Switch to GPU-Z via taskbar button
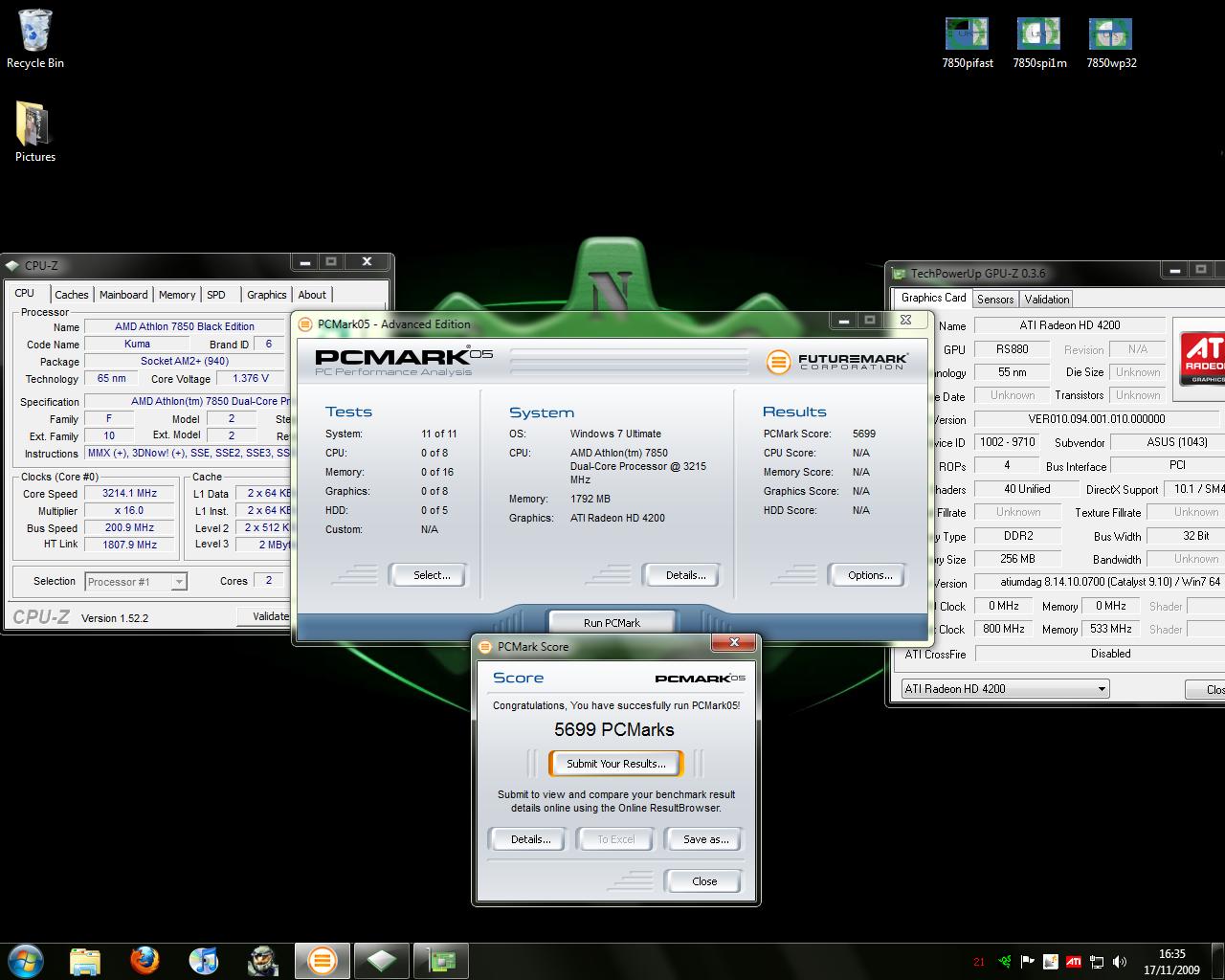The width and height of the screenshot is (1225, 980). point(441,960)
